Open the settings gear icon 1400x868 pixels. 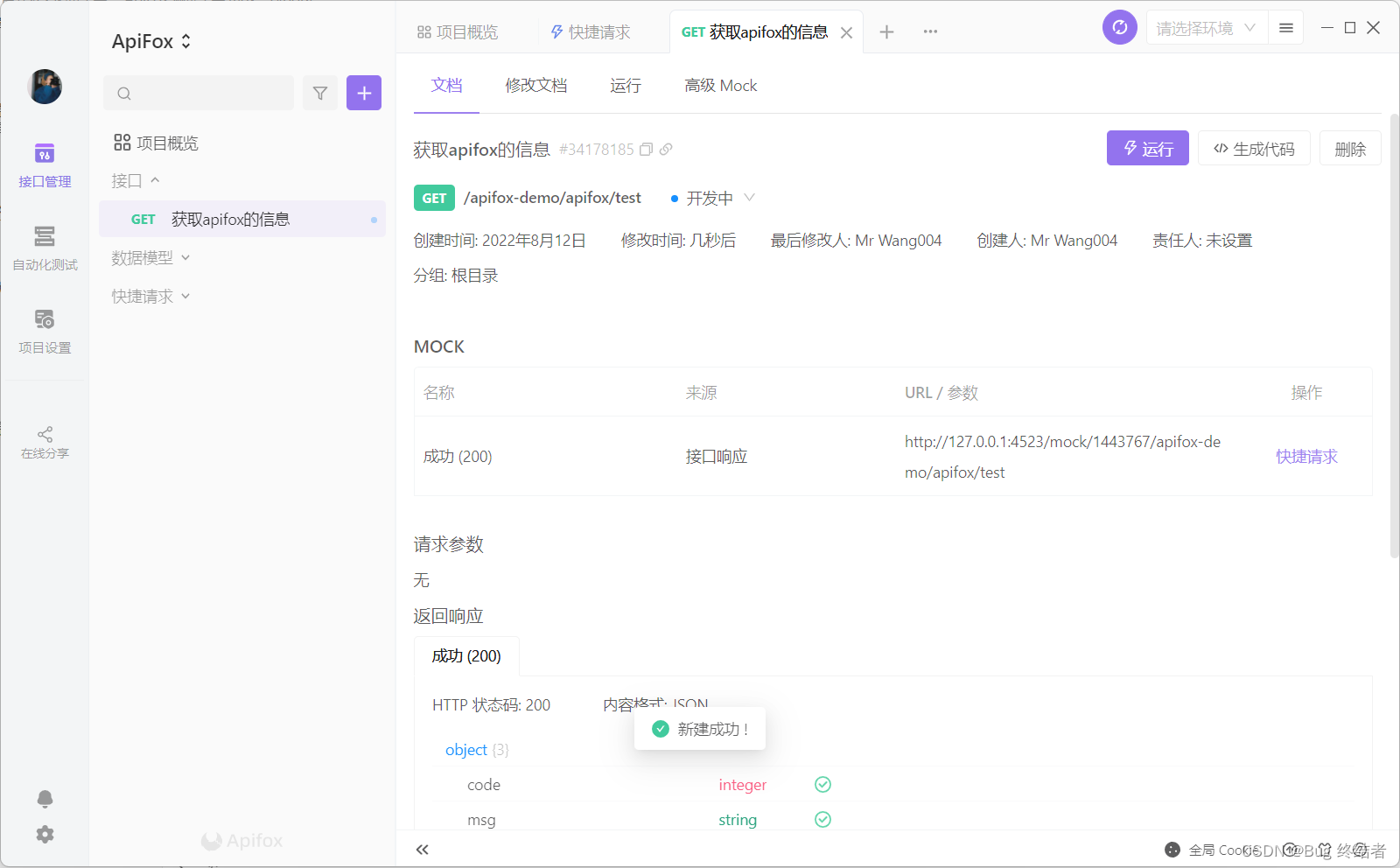45,835
